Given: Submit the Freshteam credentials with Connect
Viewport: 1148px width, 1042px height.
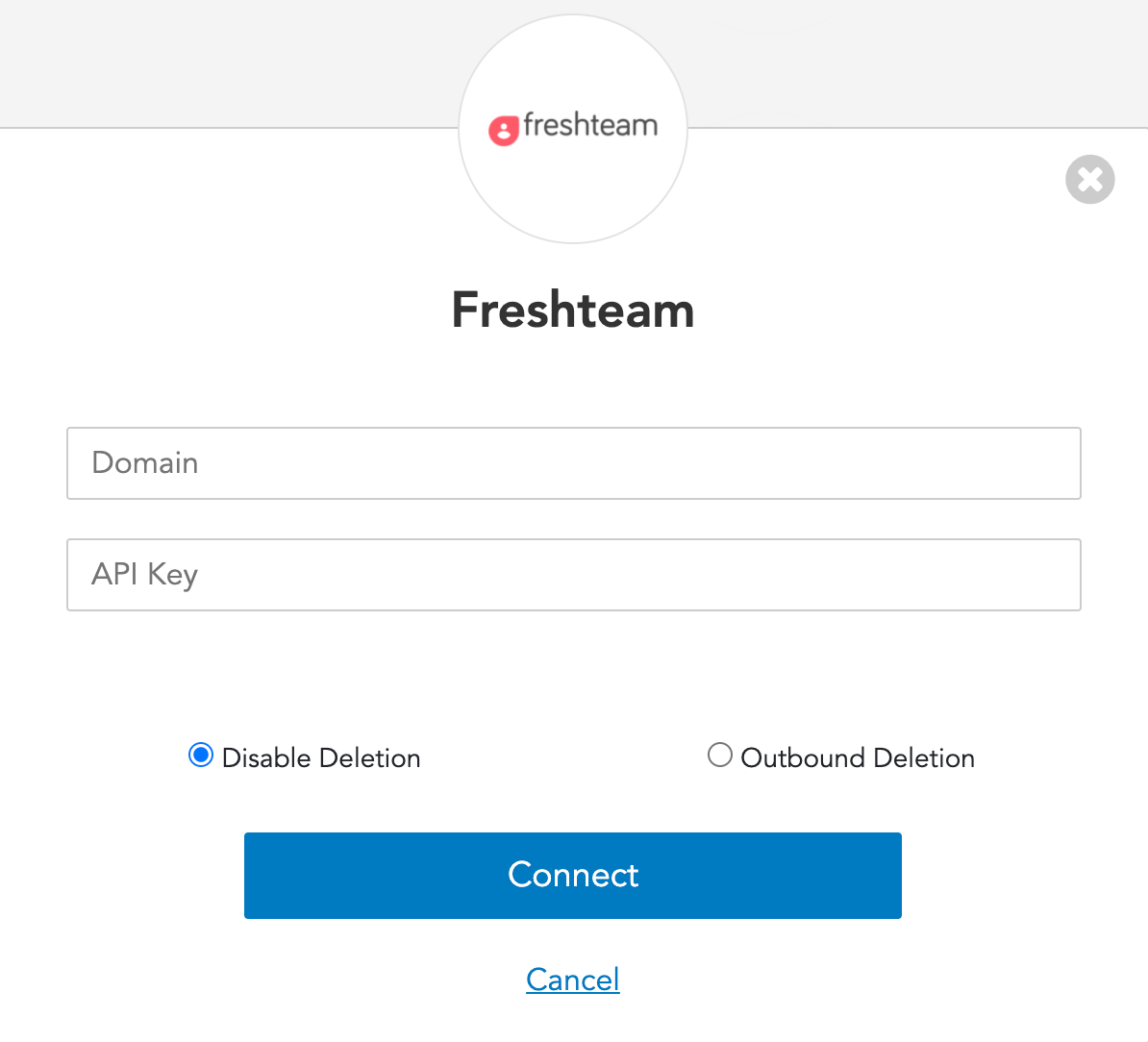Looking at the screenshot, I should coord(573,876).
